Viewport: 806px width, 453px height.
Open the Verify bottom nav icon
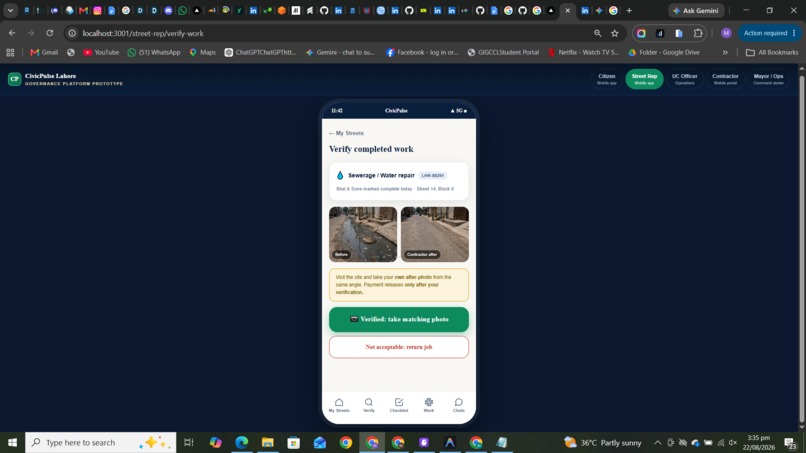click(369, 405)
